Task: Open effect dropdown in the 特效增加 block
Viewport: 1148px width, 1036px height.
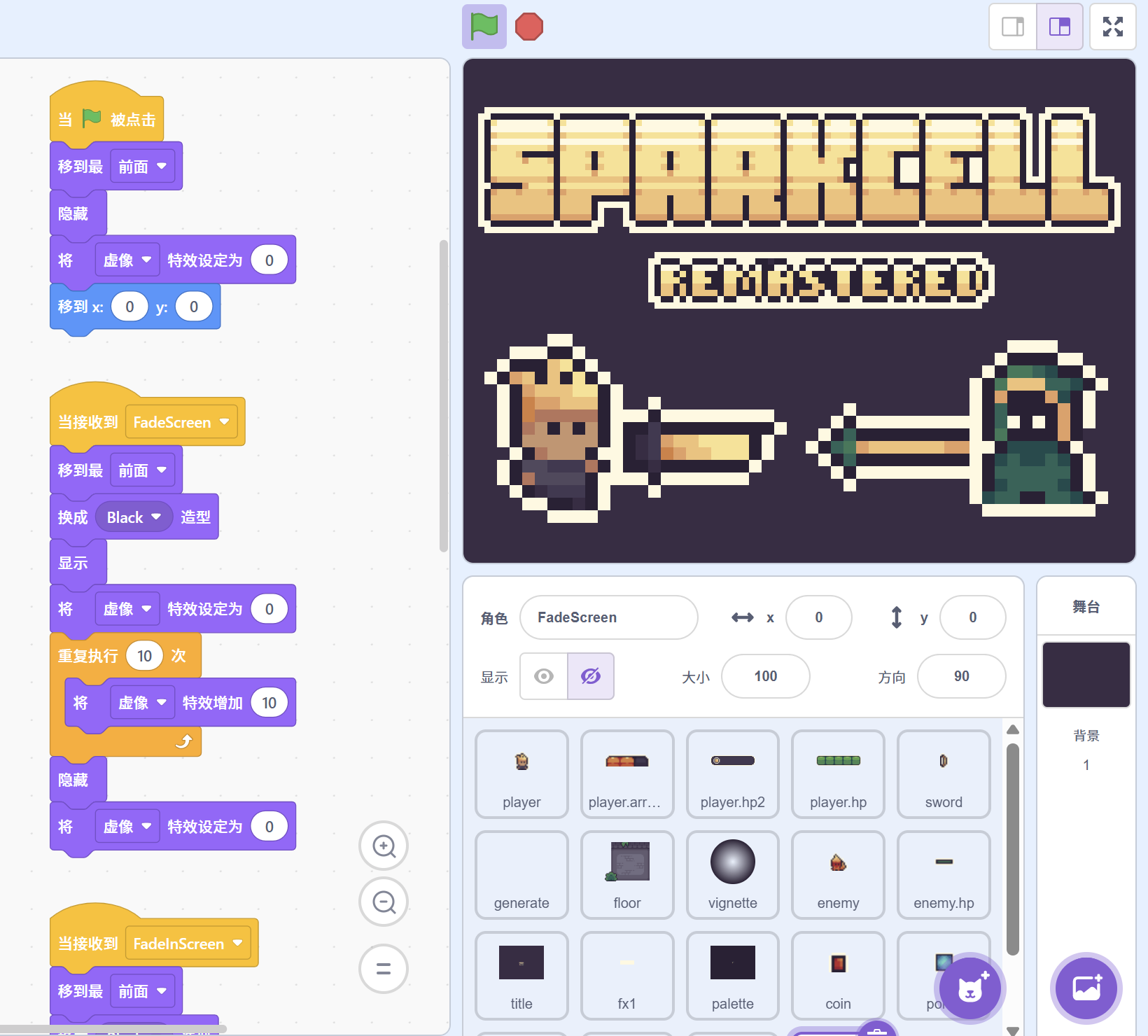Action: click(x=142, y=703)
